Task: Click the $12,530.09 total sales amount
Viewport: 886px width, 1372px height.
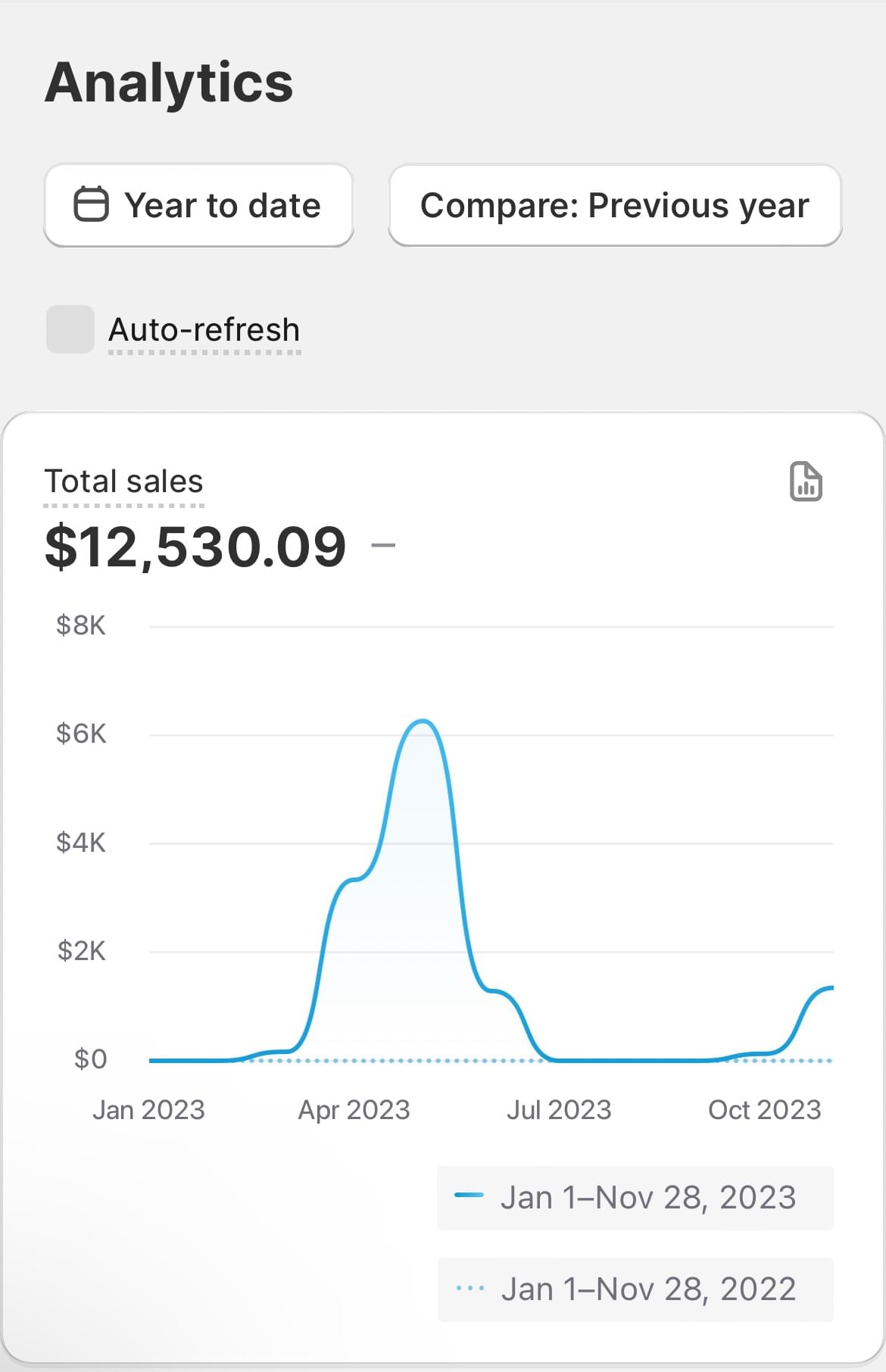Action: point(195,547)
